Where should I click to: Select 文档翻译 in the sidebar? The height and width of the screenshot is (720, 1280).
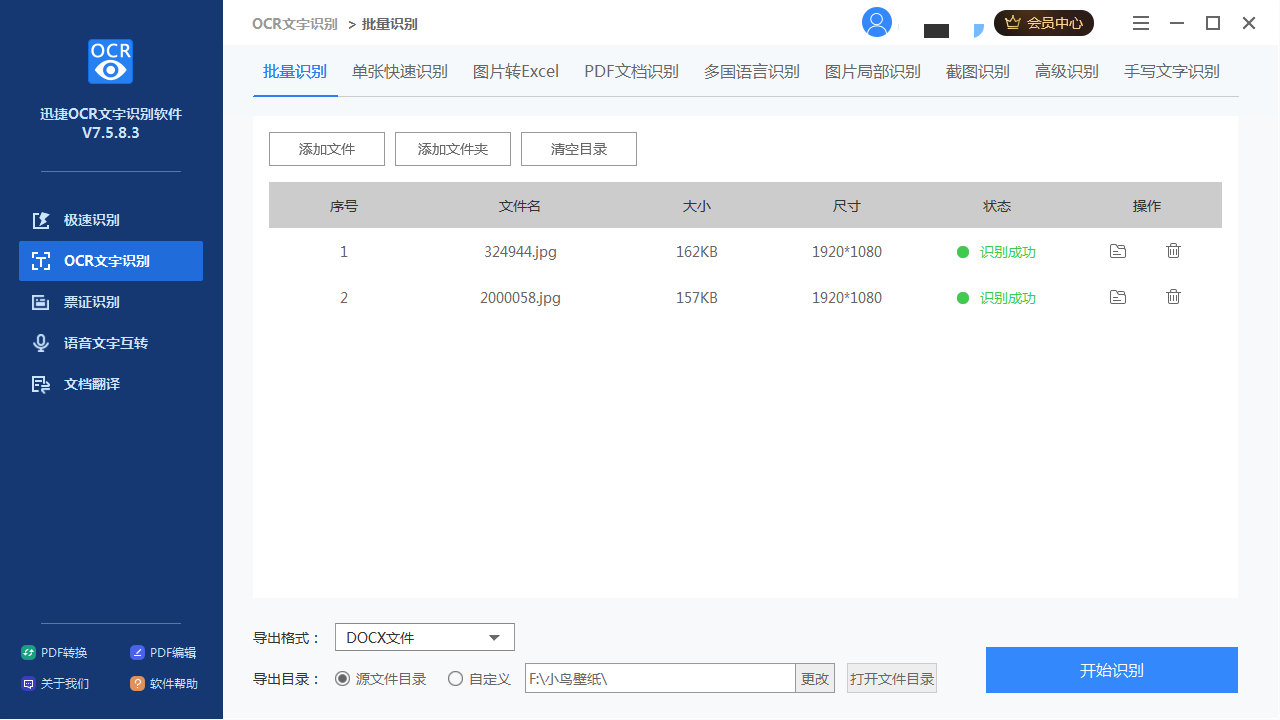[x=111, y=384]
